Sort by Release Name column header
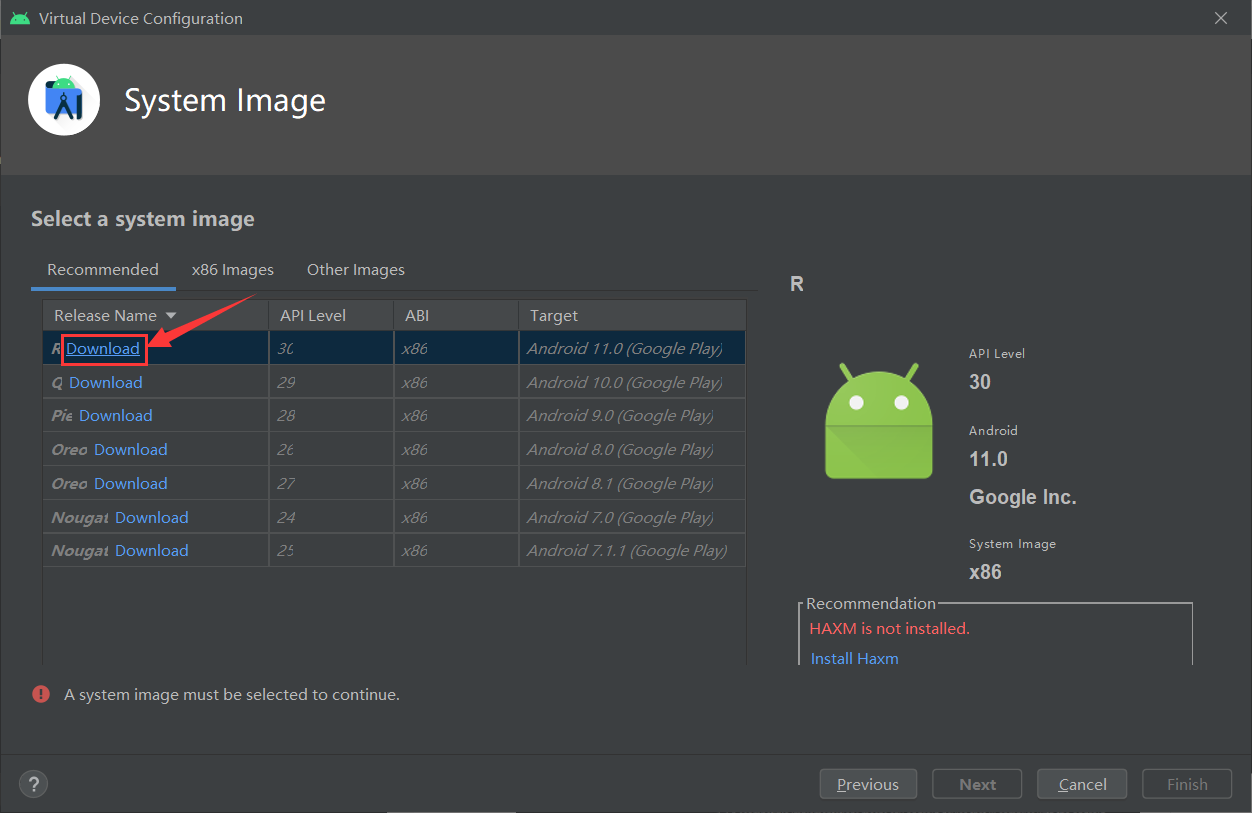This screenshot has height=813, width=1252. 103,314
